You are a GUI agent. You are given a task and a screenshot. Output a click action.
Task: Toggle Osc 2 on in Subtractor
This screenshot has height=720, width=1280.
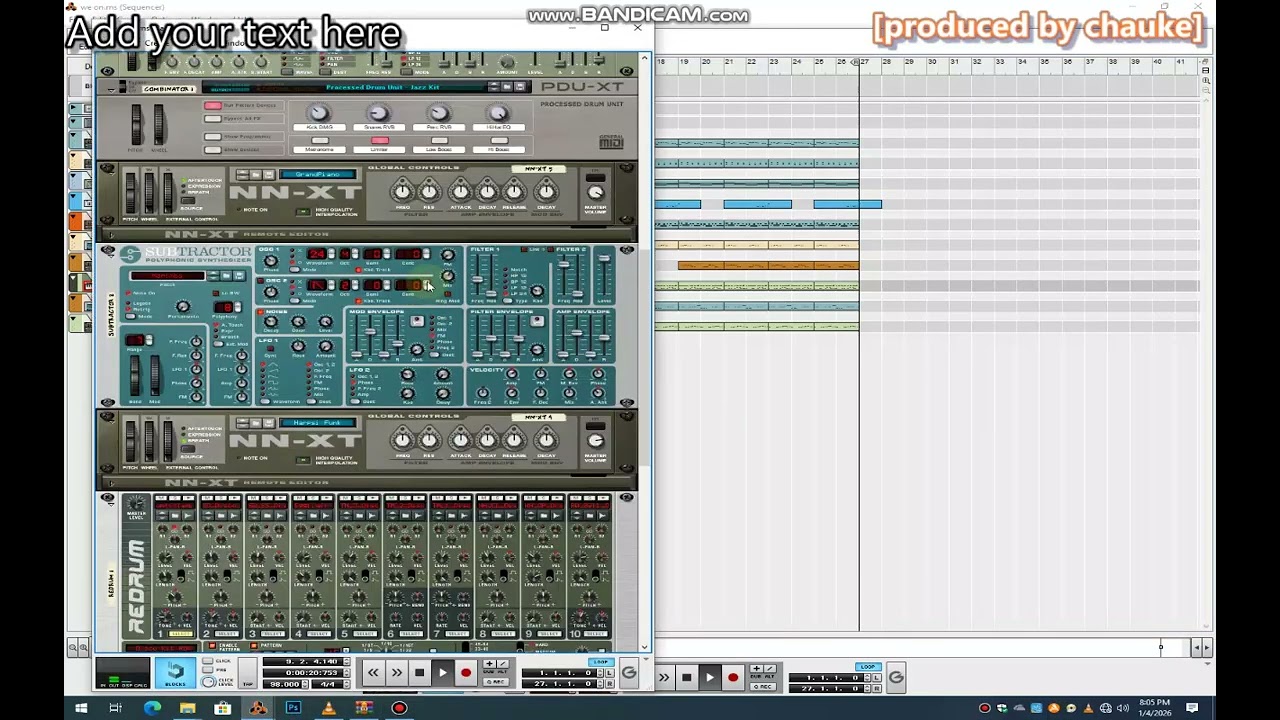[x=260, y=281]
